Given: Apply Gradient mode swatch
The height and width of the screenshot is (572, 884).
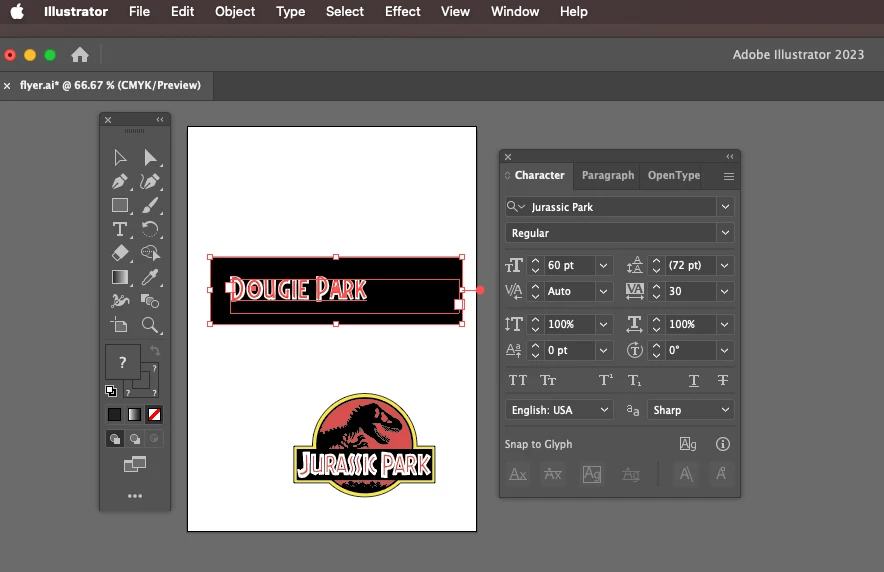Looking at the screenshot, I should pyautogui.click(x=134, y=415).
